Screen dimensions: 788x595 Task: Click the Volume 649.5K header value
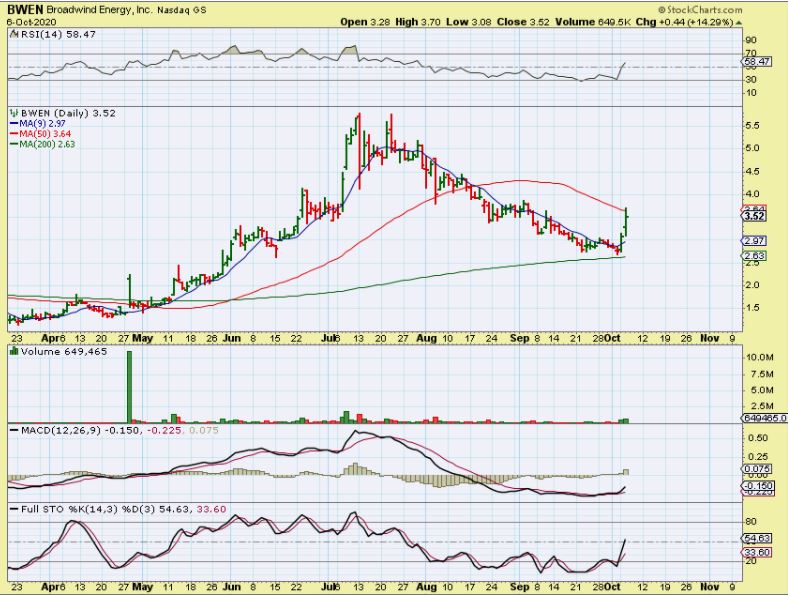(593, 22)
